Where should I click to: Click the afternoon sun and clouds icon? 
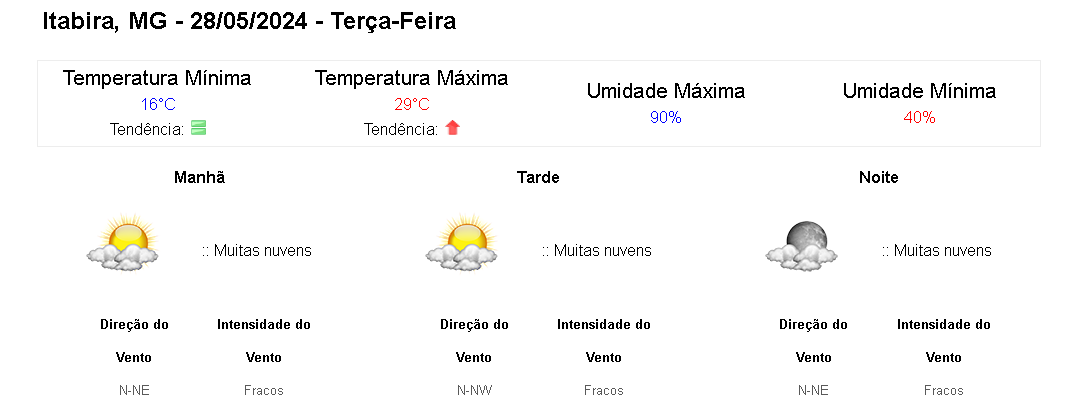(462, 242)
